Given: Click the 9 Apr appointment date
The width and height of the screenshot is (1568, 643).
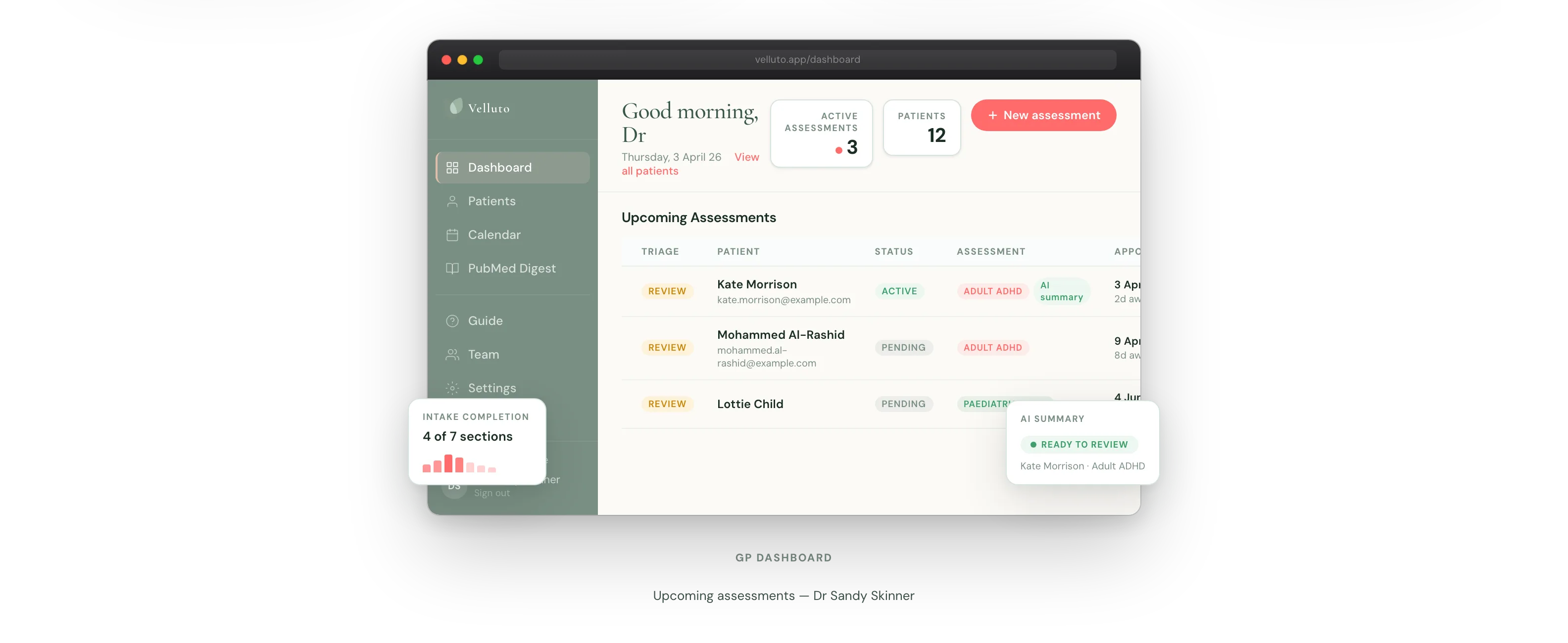Looking at the screenshot, I should 1127,341.
